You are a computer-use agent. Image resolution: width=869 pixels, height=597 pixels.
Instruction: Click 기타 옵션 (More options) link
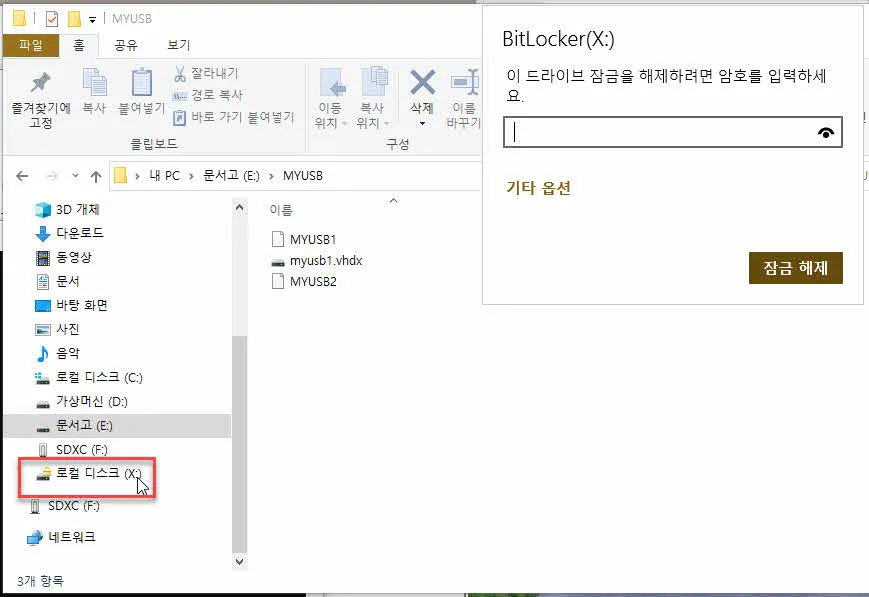(538, 188)
